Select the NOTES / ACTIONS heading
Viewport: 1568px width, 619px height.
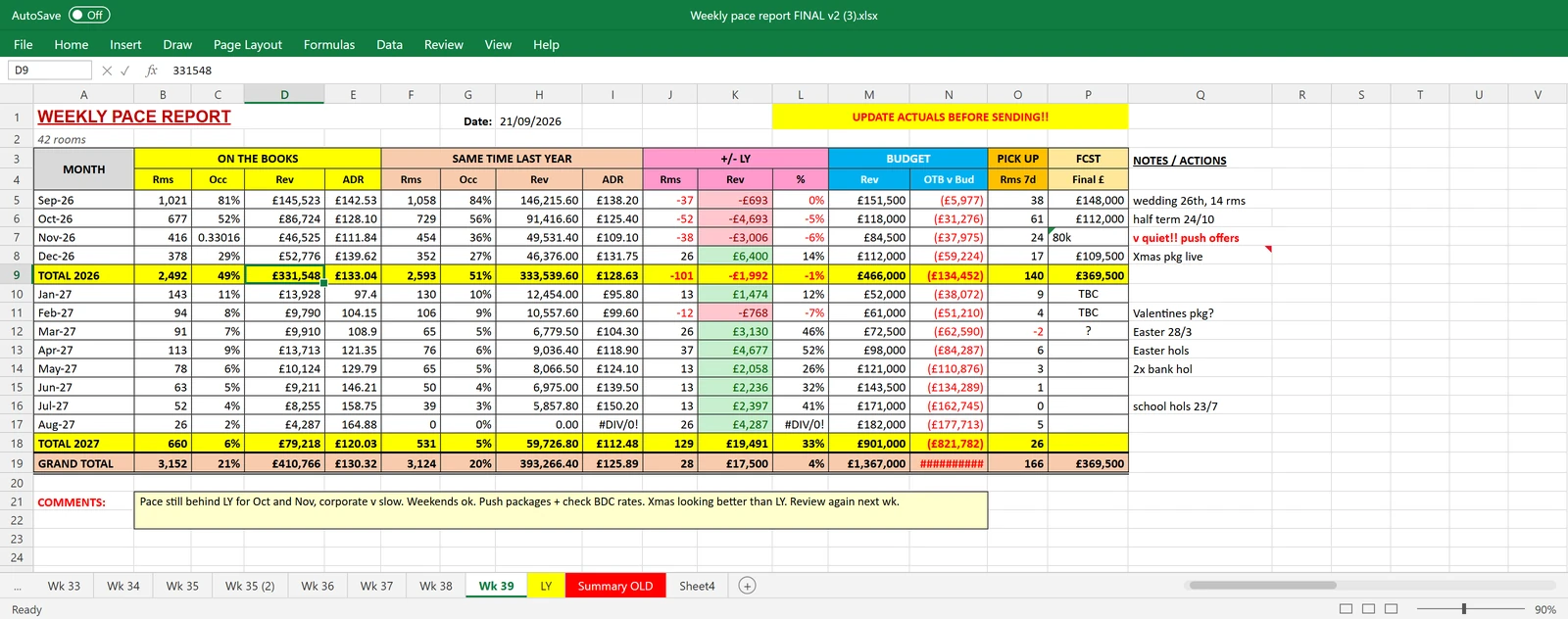point(1180,161)
